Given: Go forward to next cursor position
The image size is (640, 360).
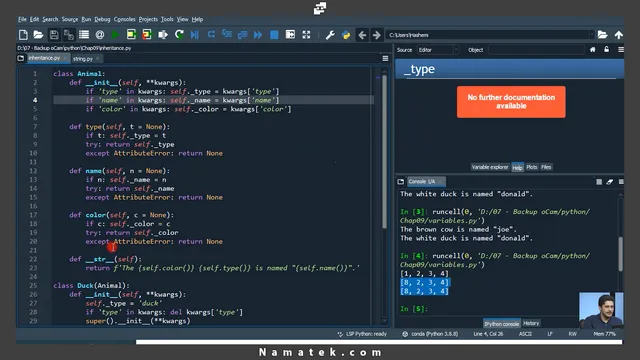Looking at the screenshot, I should click(x=376, y=35).
